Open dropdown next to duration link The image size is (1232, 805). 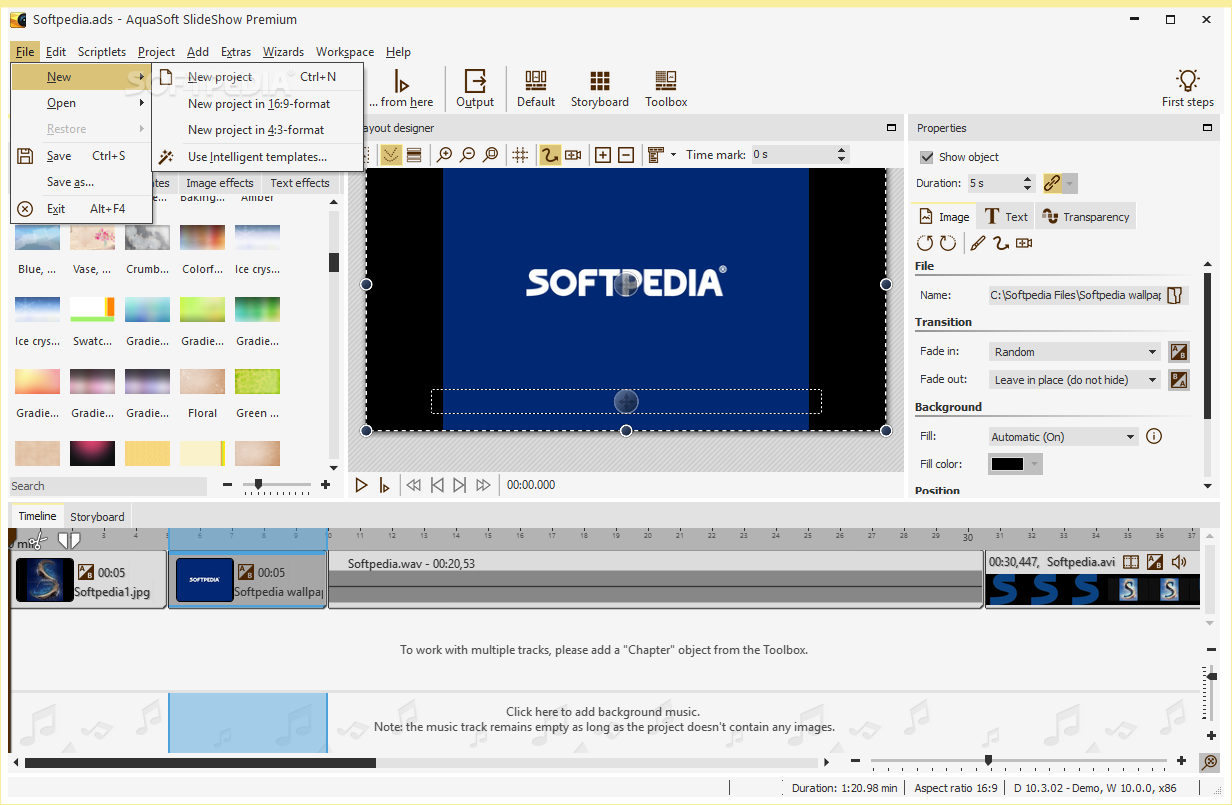pyautogui.click(x=1070, y=183)
